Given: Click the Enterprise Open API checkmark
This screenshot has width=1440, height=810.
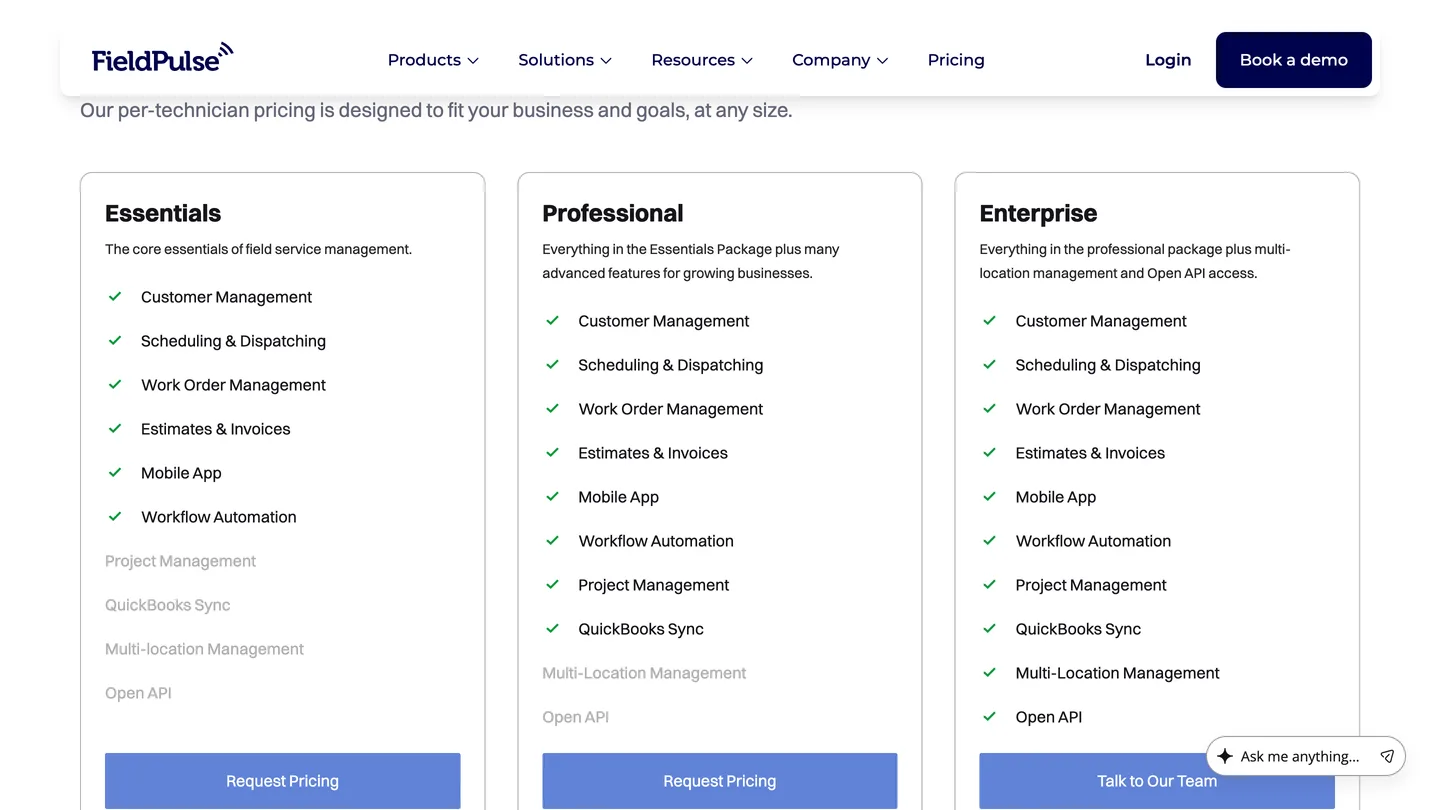Looking at the screenshot, I should [x=989, y=717].
